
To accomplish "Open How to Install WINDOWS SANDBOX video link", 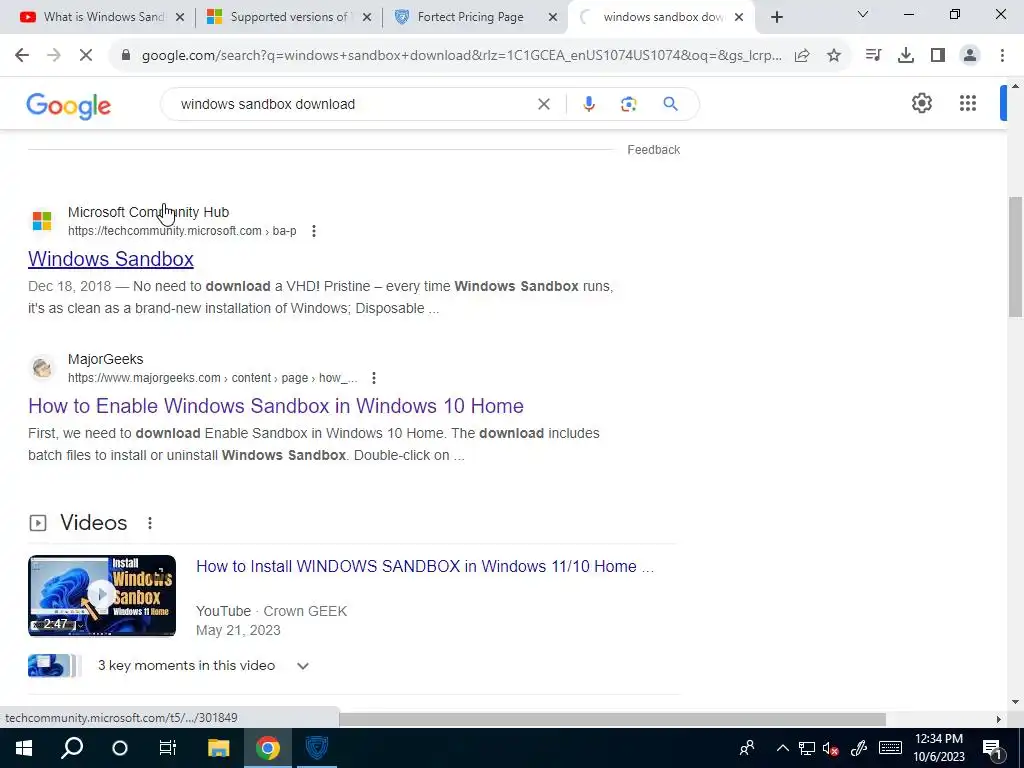I will 424,566.
